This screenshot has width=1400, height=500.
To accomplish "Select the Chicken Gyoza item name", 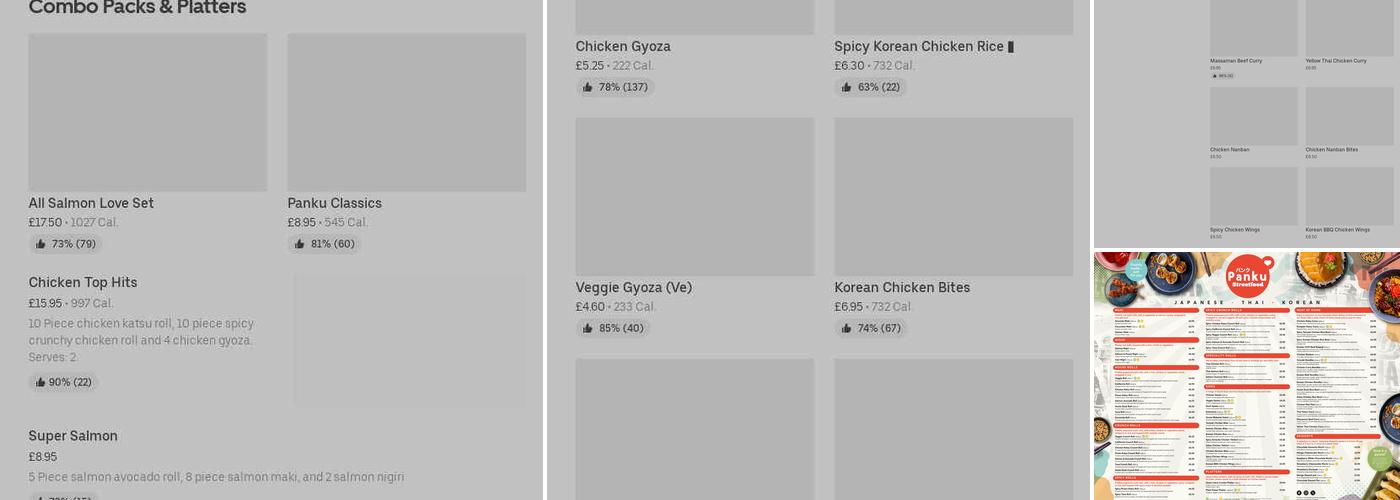I will pyautogui.click(x=623, y=47).
